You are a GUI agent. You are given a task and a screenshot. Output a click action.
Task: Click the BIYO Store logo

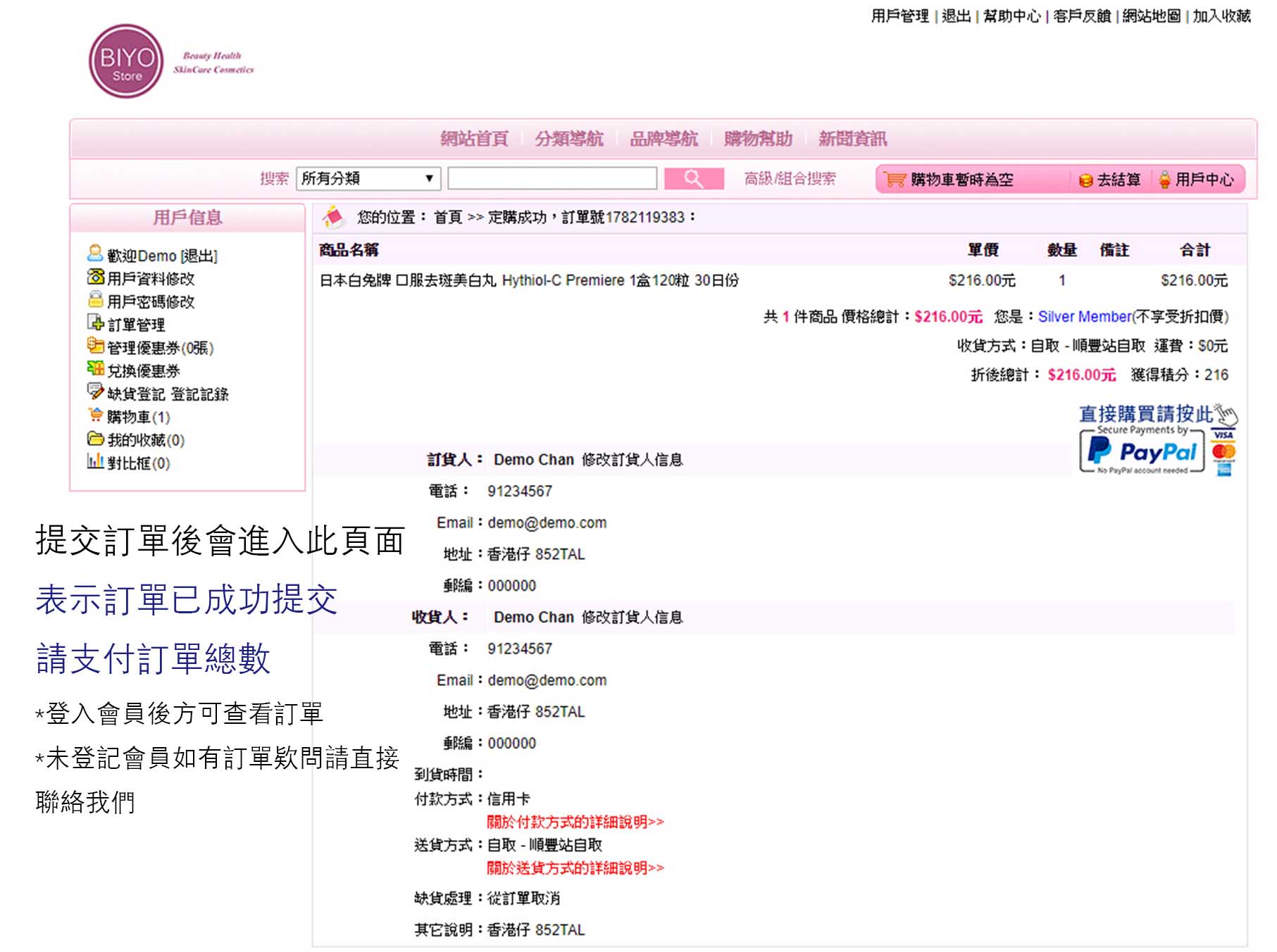(x=127, y=62)
